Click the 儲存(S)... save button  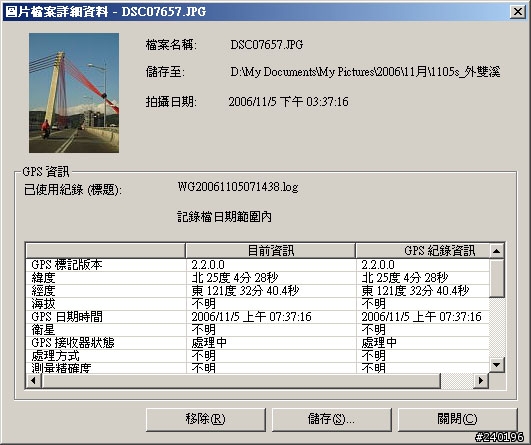point(331,419)
